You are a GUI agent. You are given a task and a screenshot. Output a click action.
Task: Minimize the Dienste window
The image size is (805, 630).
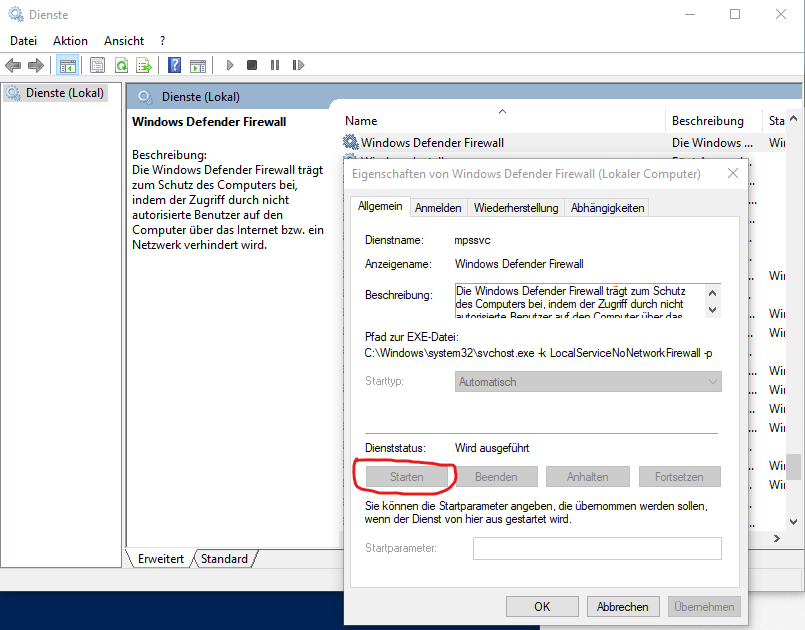[690, 14]
